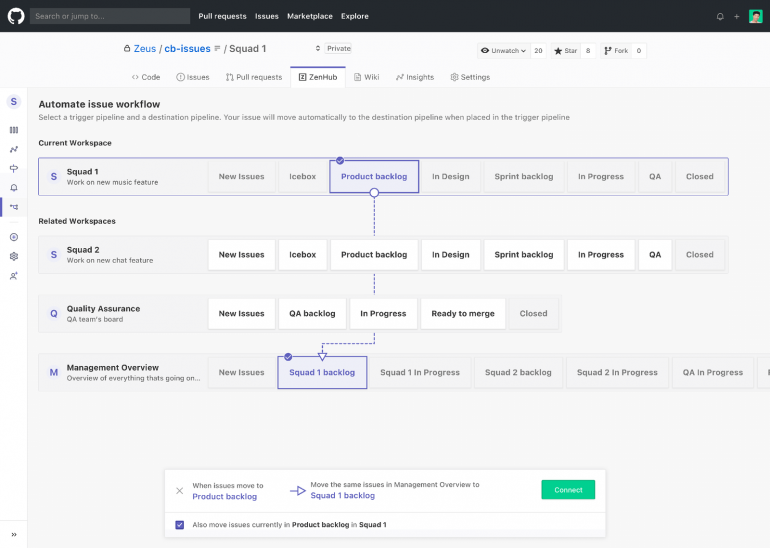Click Issues in top navigation
The height and width of the screenshot is (548, 770).
(267, 16)
